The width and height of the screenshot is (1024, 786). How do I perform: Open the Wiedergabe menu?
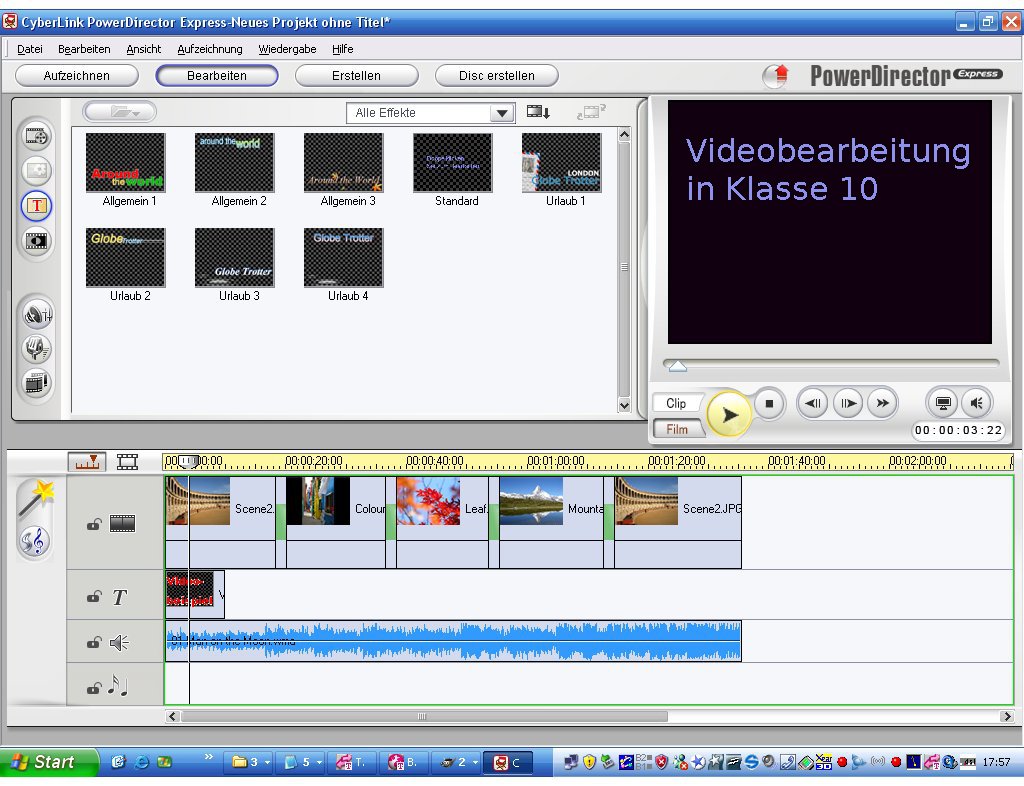point(287,49)
